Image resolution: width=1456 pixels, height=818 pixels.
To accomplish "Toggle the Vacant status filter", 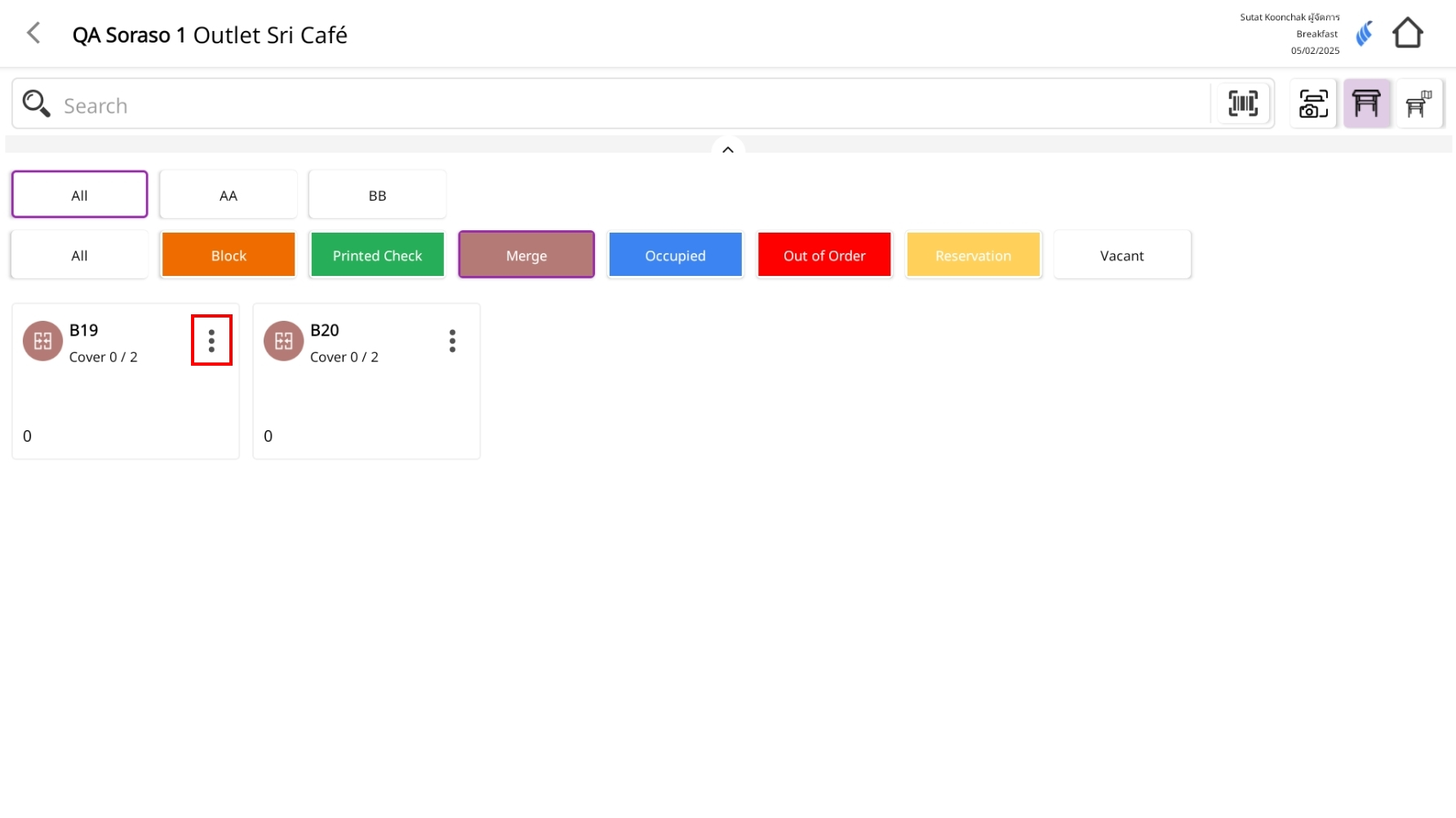I will pyautogui.click(x=1121, y=256).
